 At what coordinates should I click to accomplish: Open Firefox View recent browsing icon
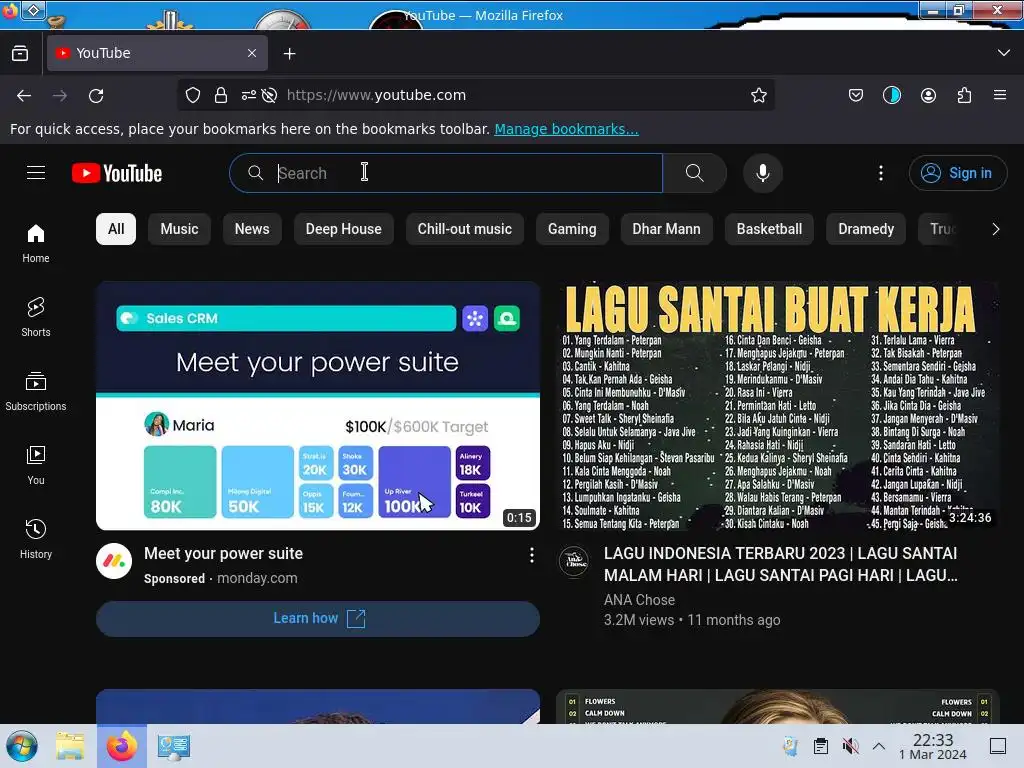click(x=20, y=53)
